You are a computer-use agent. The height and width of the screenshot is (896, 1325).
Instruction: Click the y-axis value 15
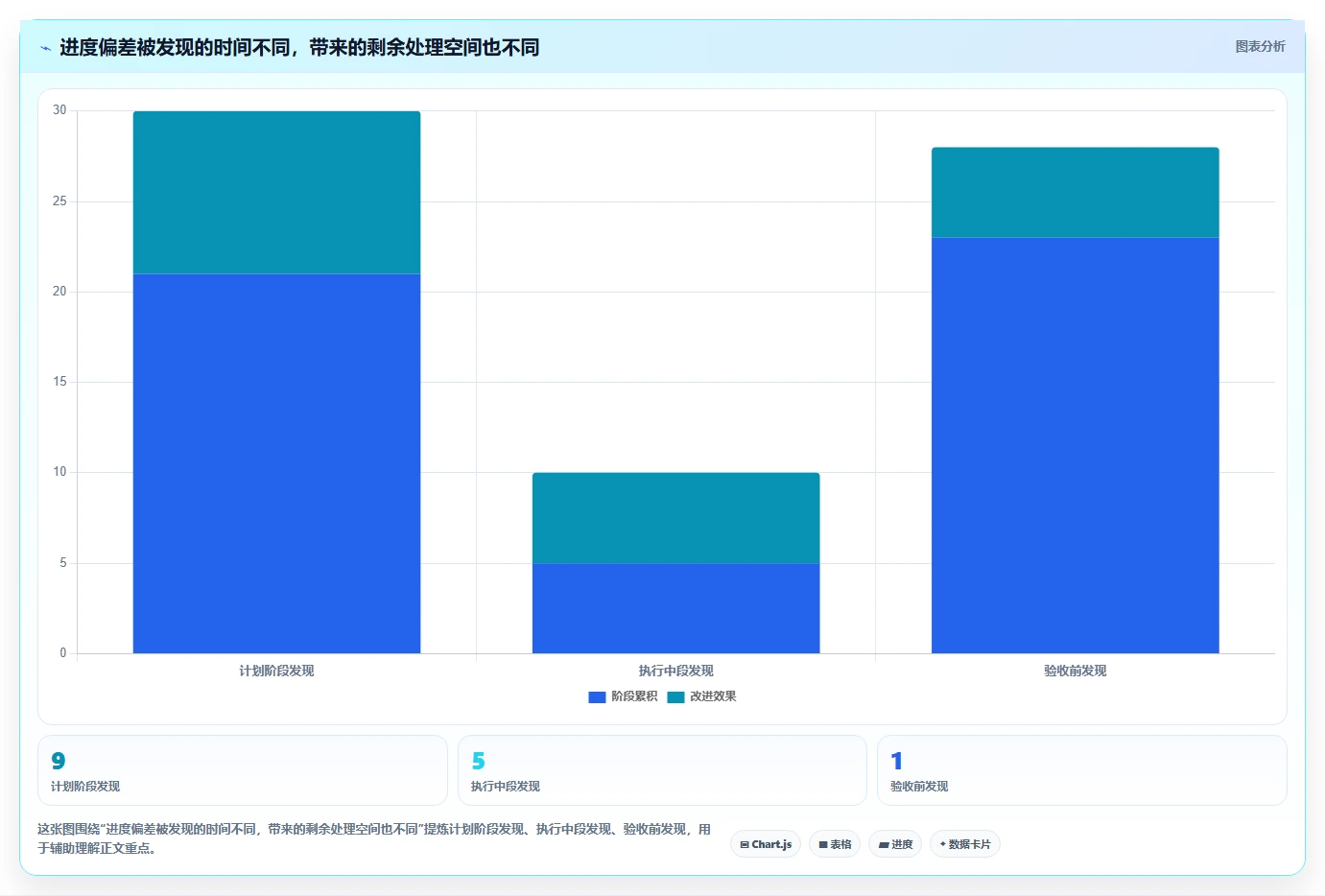point(59,381)
